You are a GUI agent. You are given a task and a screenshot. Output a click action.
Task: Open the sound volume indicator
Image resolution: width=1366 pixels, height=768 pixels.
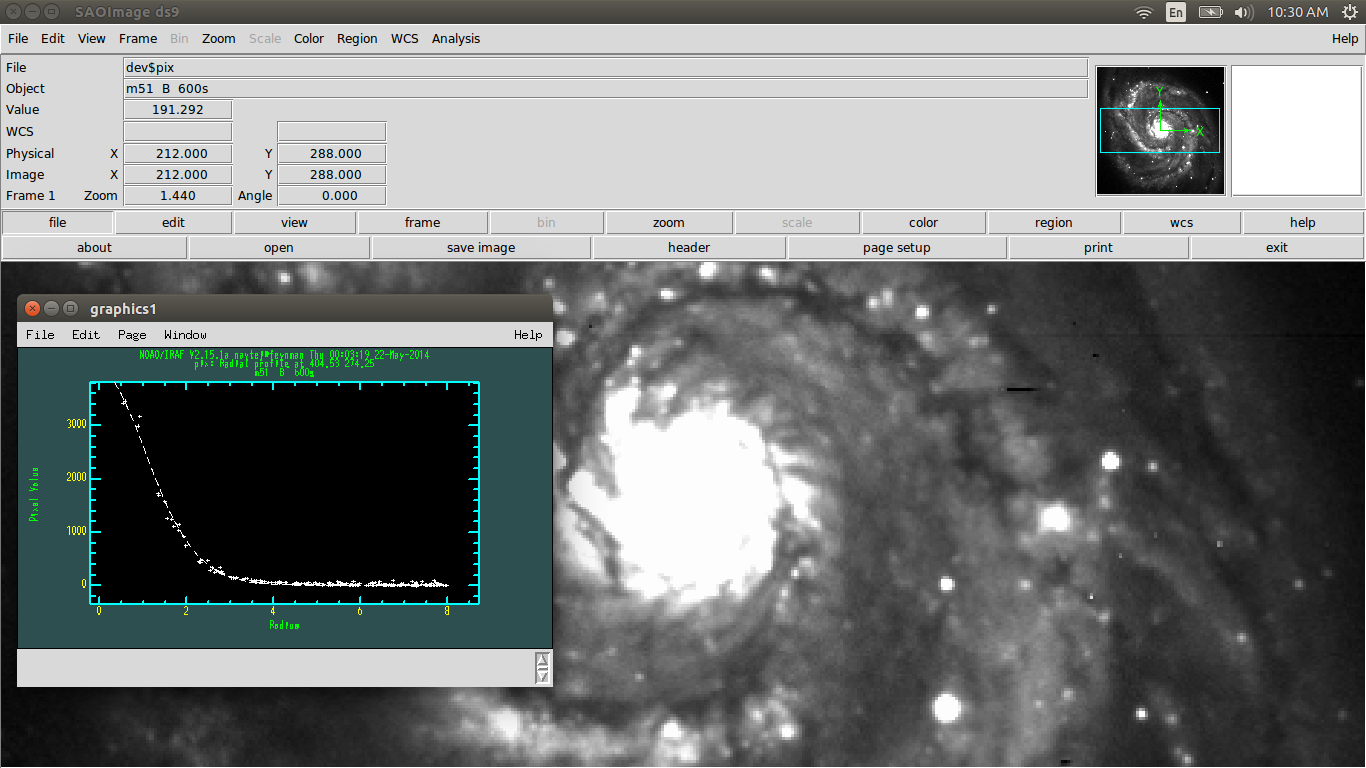1244,12
